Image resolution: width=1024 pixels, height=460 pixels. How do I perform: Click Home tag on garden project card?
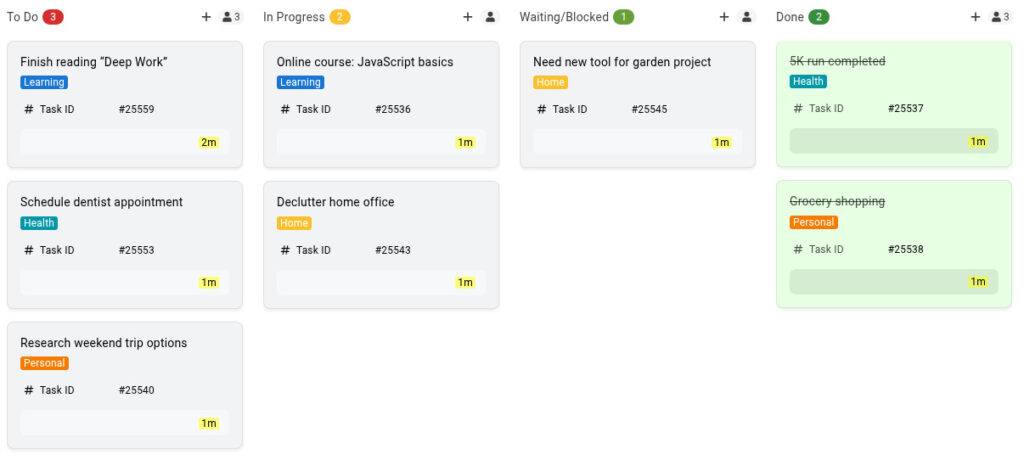tap(551, 82)
